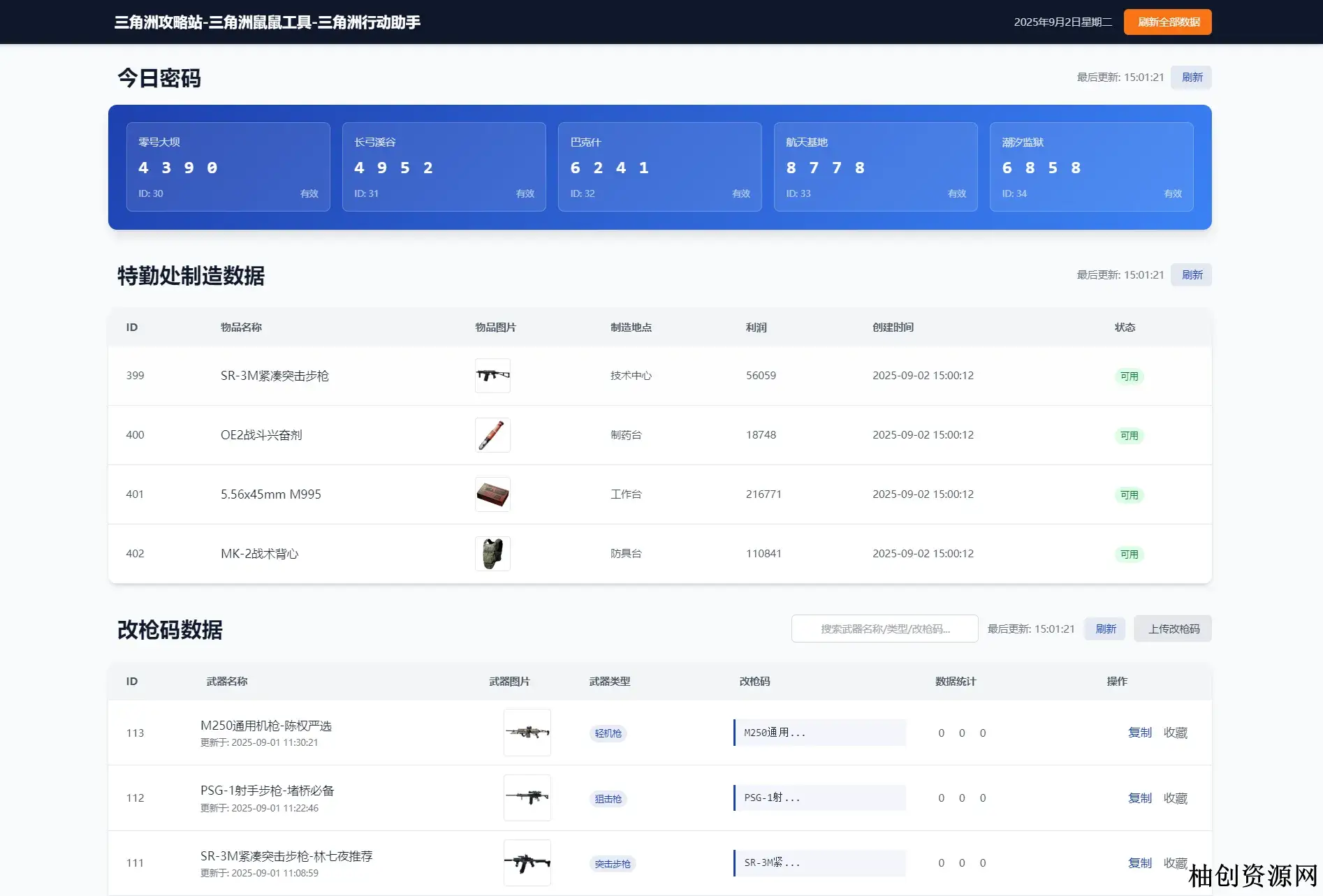The width and height of the screenshot is (1323, 896).
Task: Click the PSG-1 marksman rifle weapon image
Action: [x=527, y=798]
